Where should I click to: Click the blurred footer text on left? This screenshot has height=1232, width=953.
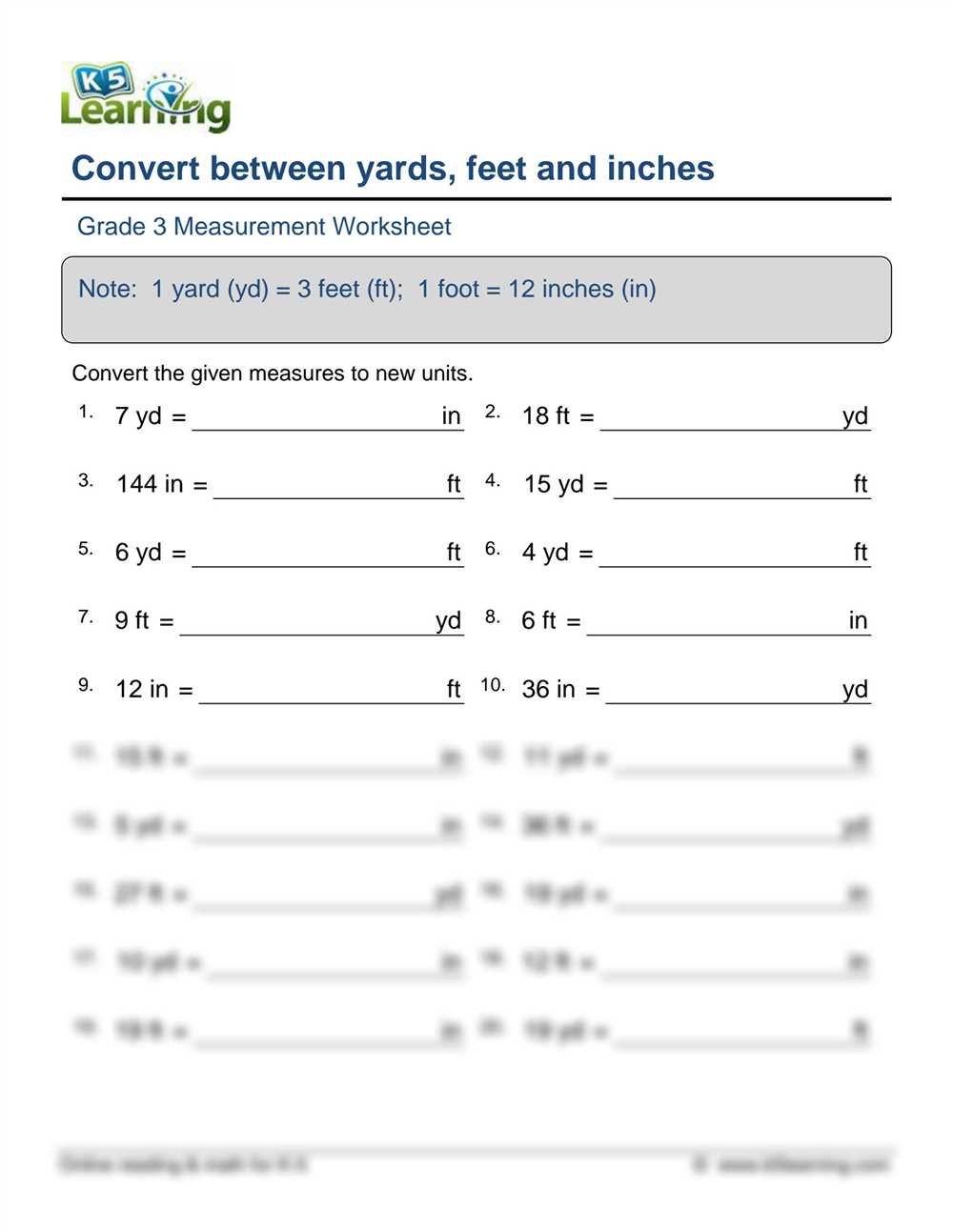pyautogui.click(x=183, y=1164)
